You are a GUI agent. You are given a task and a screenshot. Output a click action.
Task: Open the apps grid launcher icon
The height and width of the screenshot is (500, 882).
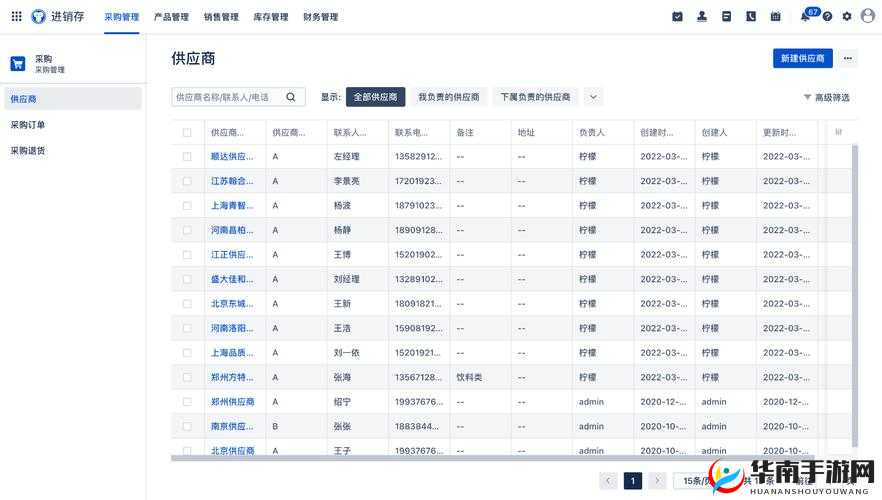pos(16,16)
